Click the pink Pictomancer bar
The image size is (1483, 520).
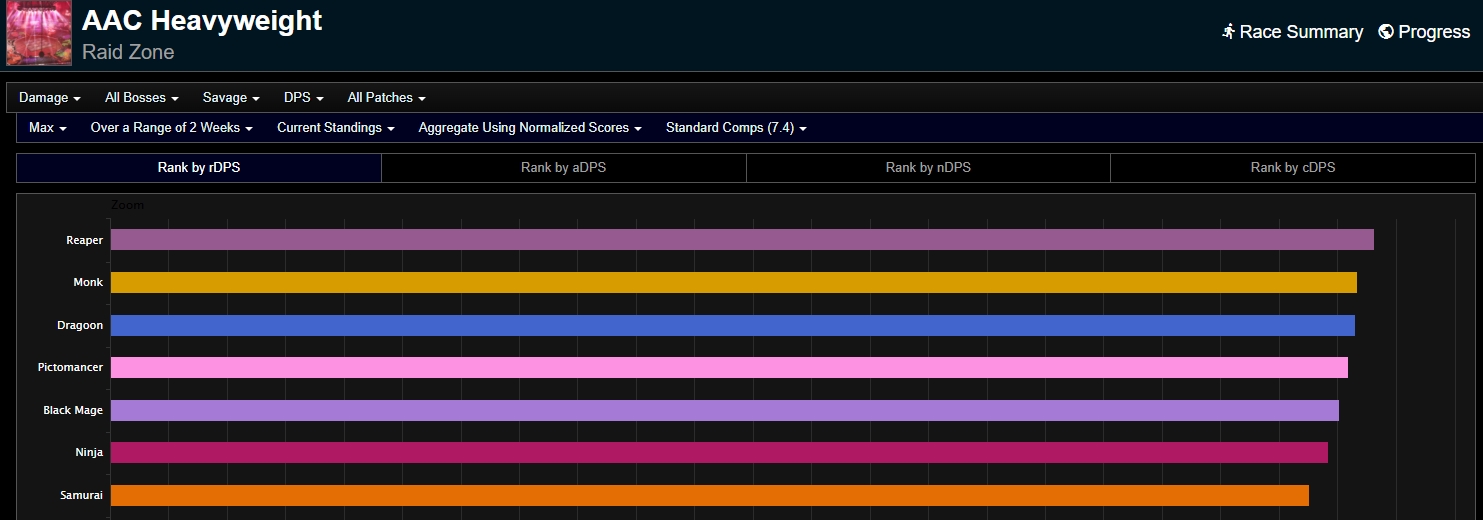point(729,368)
